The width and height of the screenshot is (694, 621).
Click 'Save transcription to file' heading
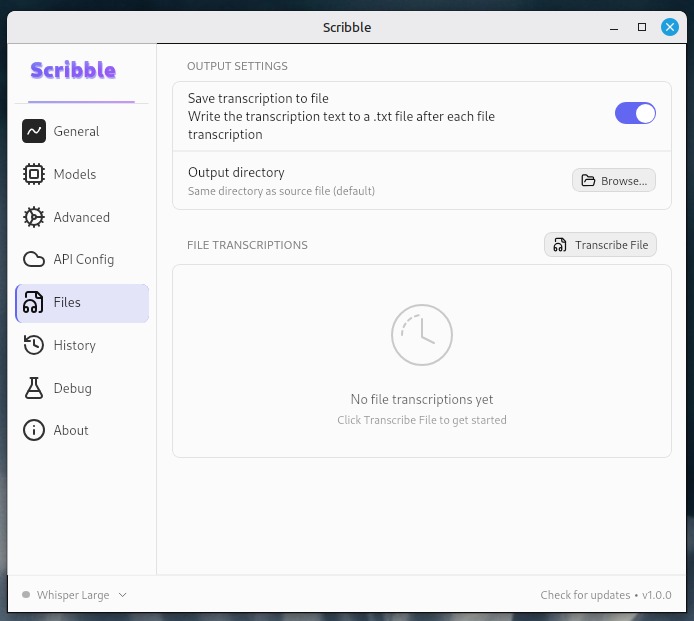(x=258, y=98)
